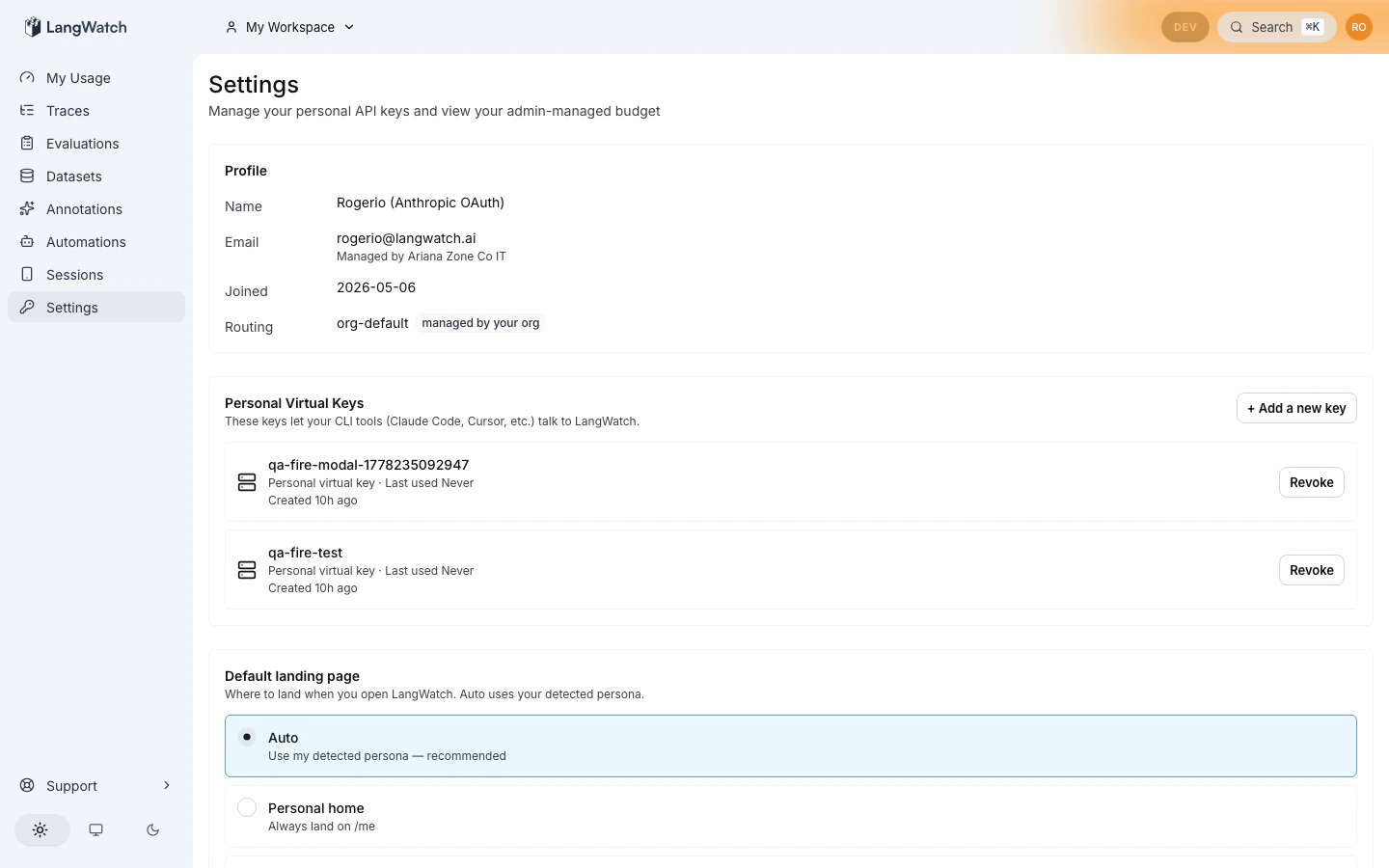Click the magnifier icon in Search
This screenshot has width=1389, height=868.
point(1237,27)
